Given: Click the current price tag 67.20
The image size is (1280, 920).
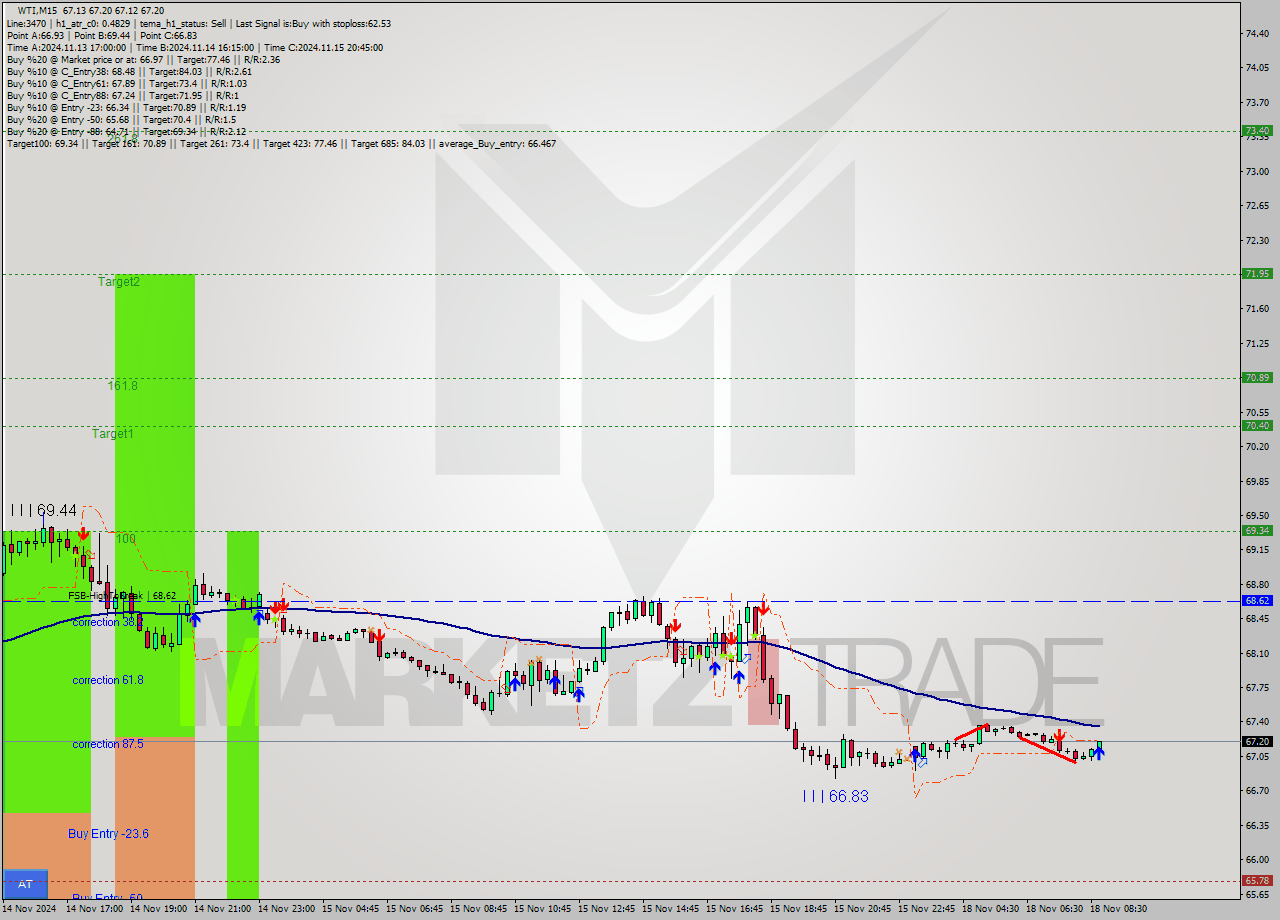Looking at the screenshot, I should pos(1256,741).
